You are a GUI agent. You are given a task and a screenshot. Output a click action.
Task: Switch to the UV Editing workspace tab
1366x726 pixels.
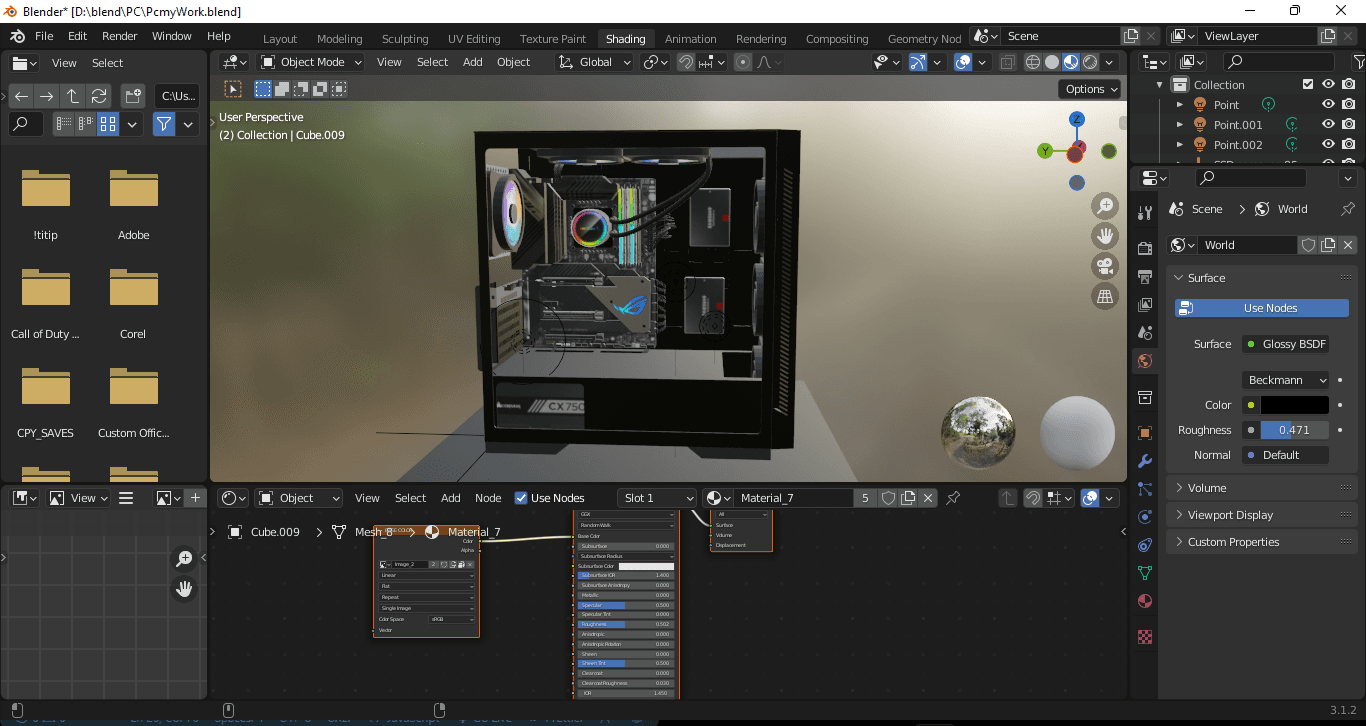(x=474, y=39)
